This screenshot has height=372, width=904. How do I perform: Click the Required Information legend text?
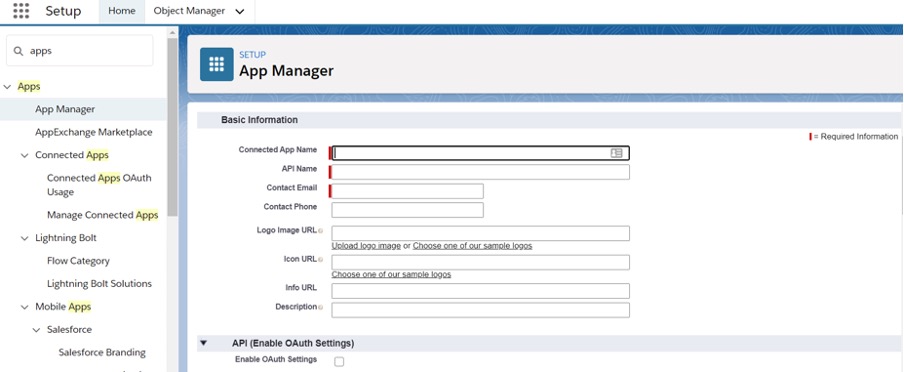[856, 137]
